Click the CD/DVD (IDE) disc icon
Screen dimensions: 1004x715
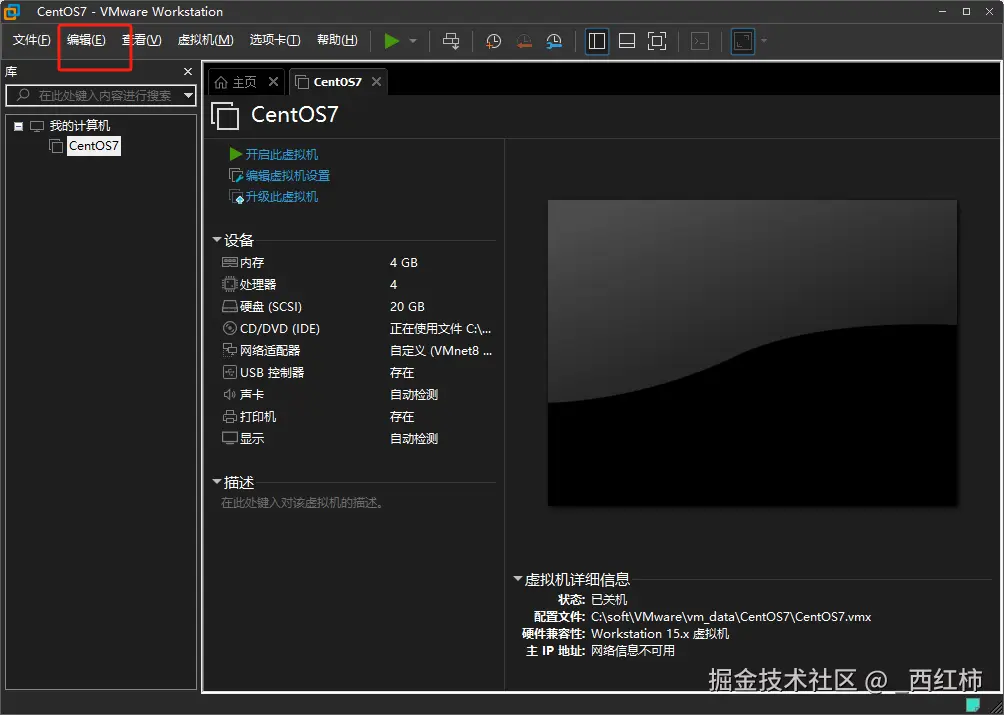pyautogui.click(x=229, y=328)
